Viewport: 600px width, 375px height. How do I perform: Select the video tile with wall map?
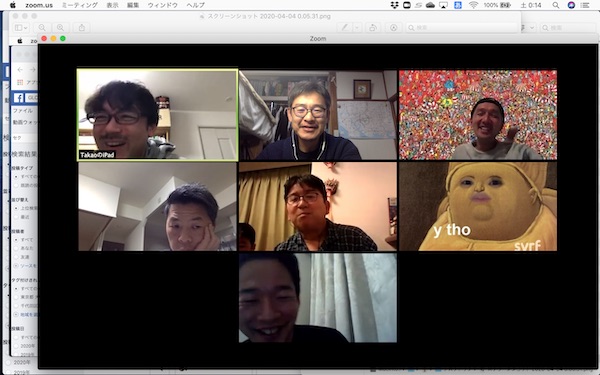pyautogui.click(x=318, y=115)
